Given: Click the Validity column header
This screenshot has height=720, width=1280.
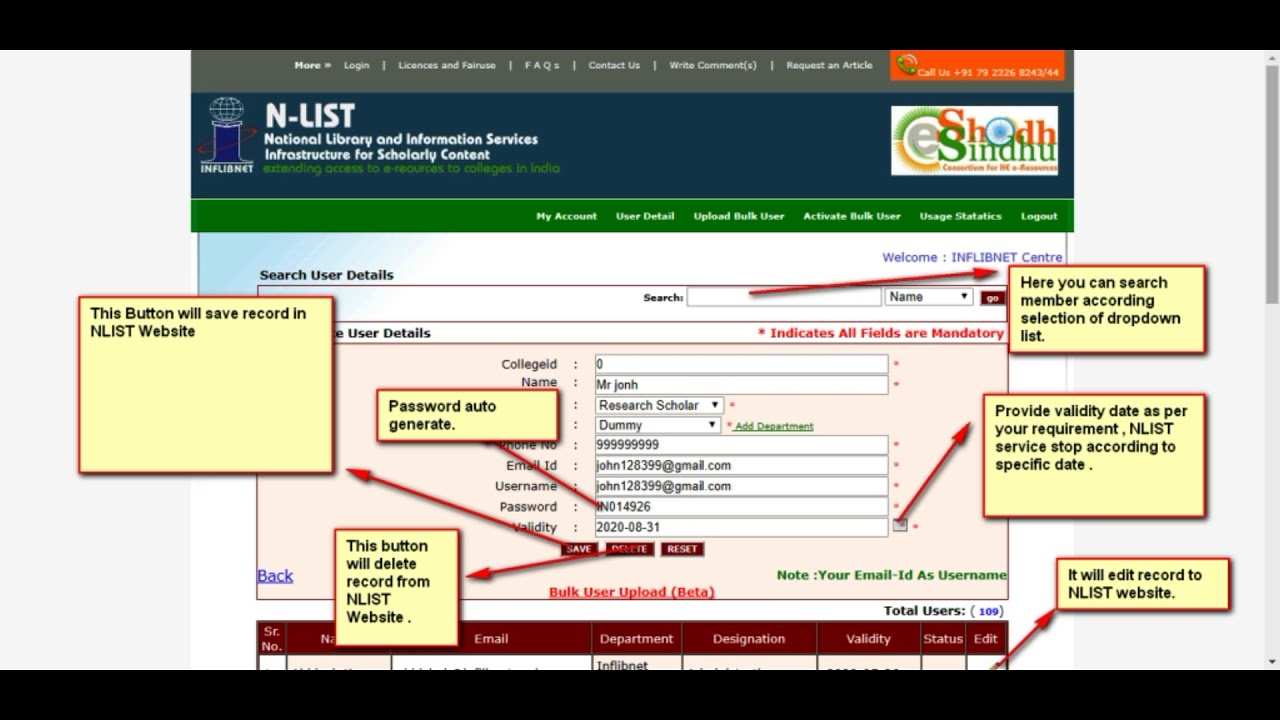Looking at the screenshot, I should [868, 639].
